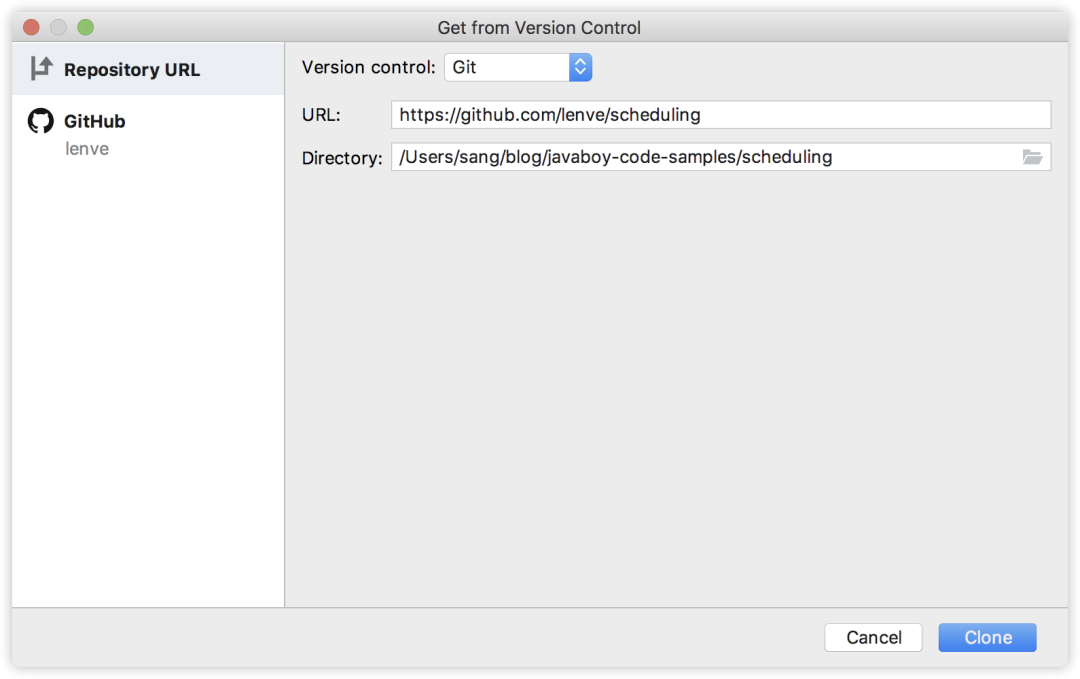This screenshot has height=679, width=1080.
Task: Click the Repository URL branch icon
Action: (x=41, y=68)
